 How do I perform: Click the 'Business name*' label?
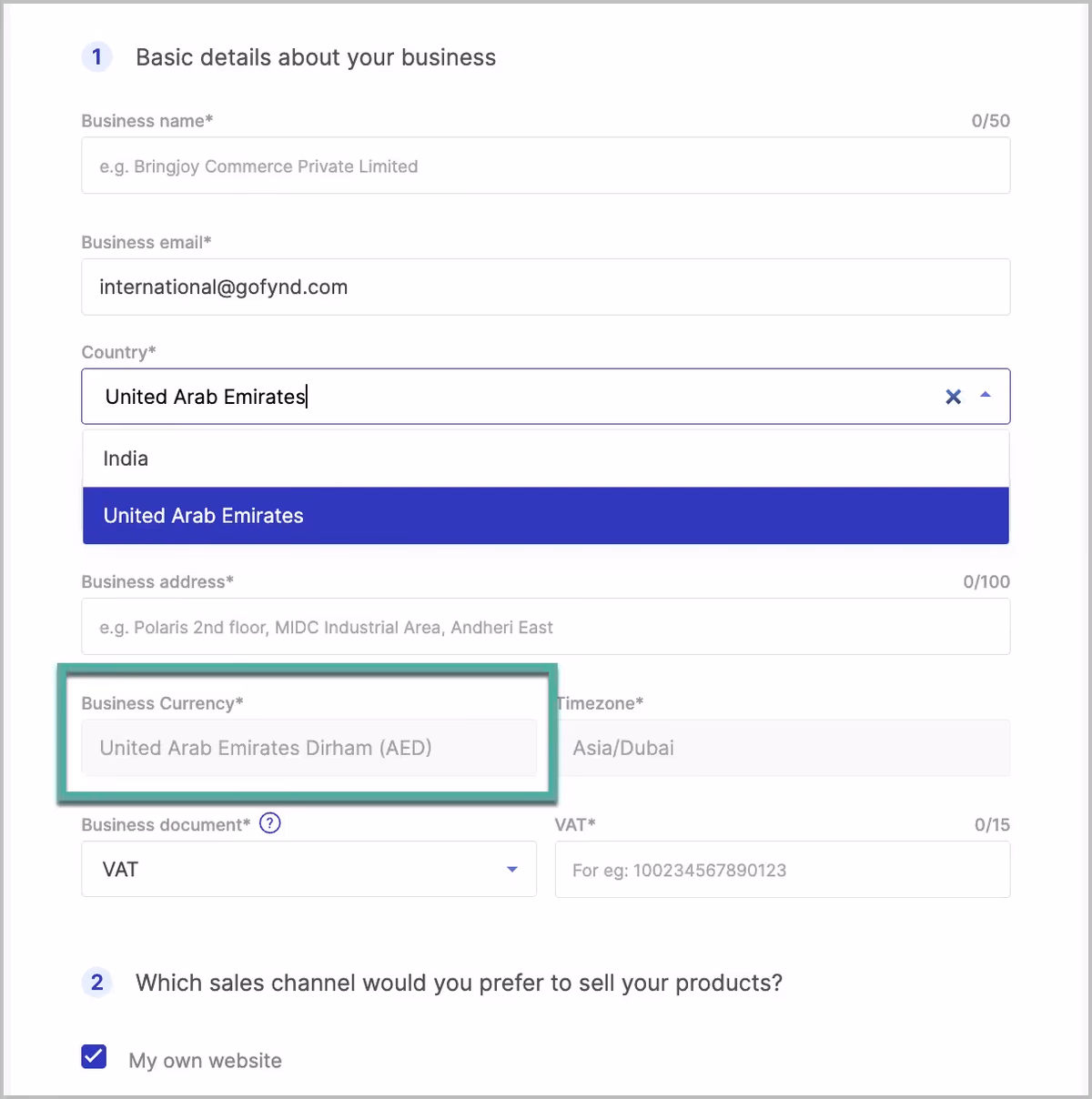[147, 121]
